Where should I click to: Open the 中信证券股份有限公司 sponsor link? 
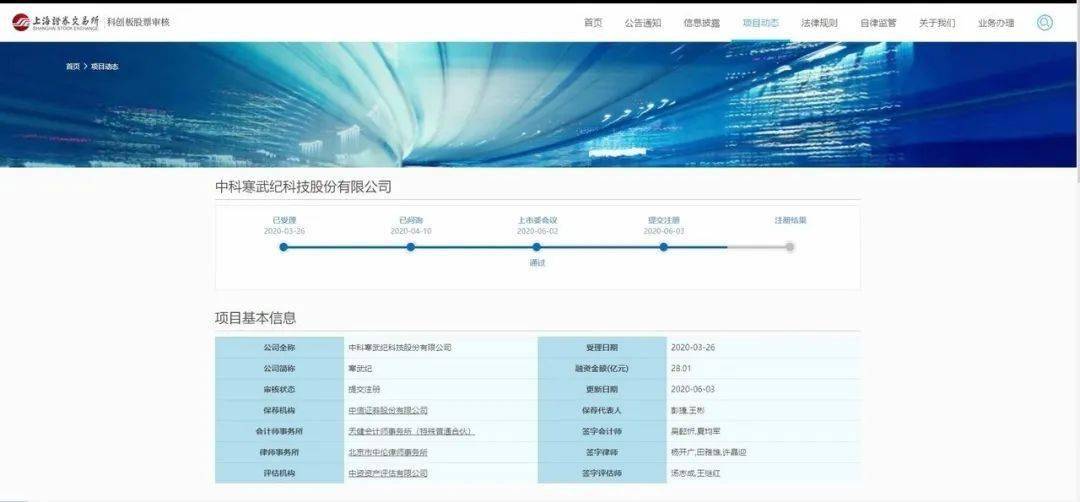(x=388, y=410)
